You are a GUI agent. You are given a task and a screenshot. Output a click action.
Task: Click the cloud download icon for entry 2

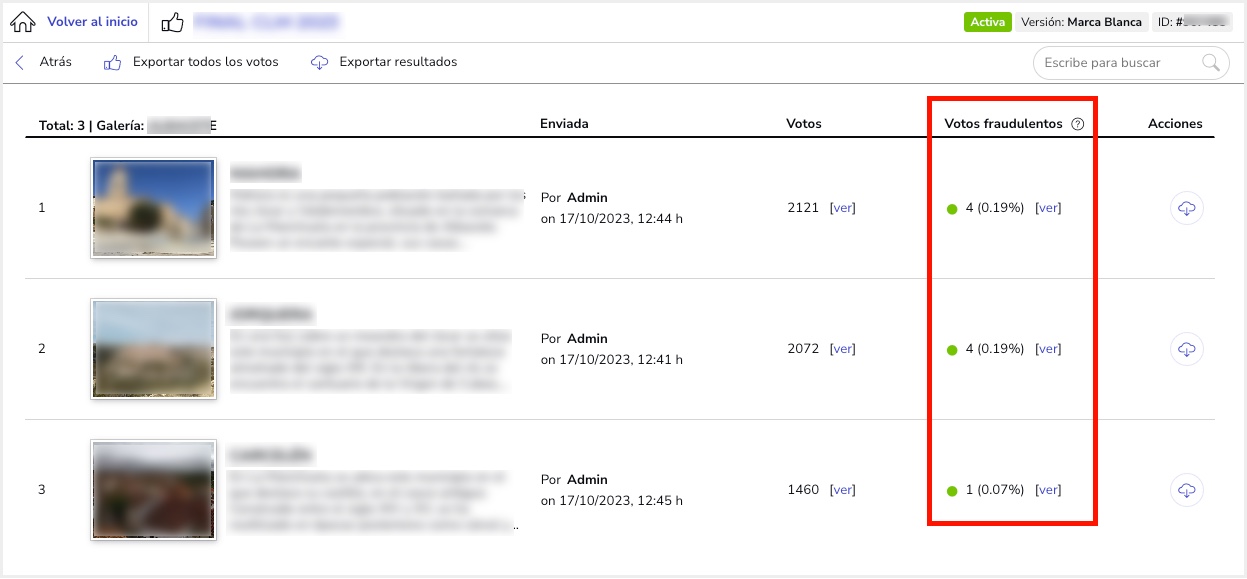click(1186, 349)
